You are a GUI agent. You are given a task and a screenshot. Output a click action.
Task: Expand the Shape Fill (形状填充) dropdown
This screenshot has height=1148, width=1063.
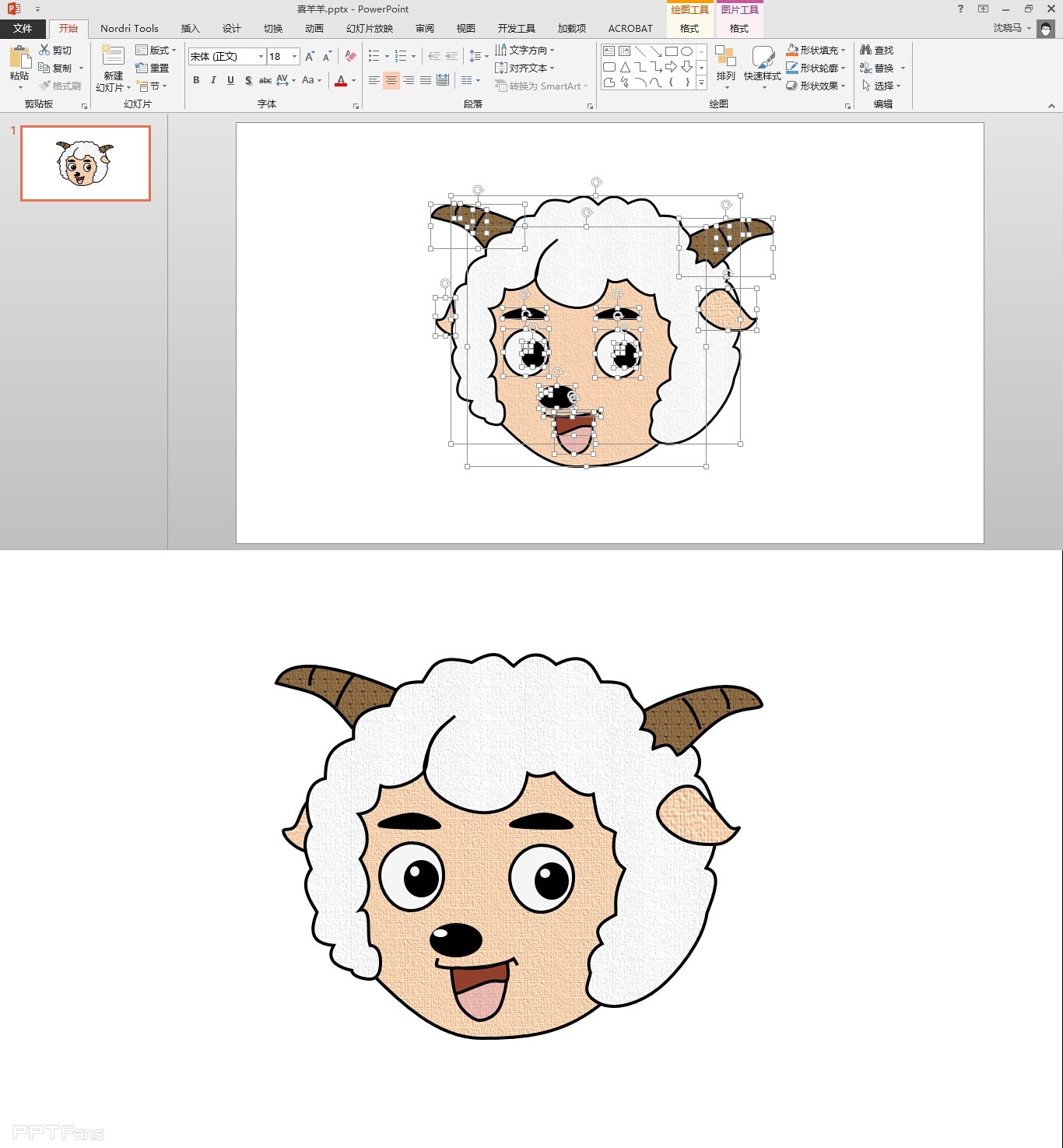(x=843, y=50)
